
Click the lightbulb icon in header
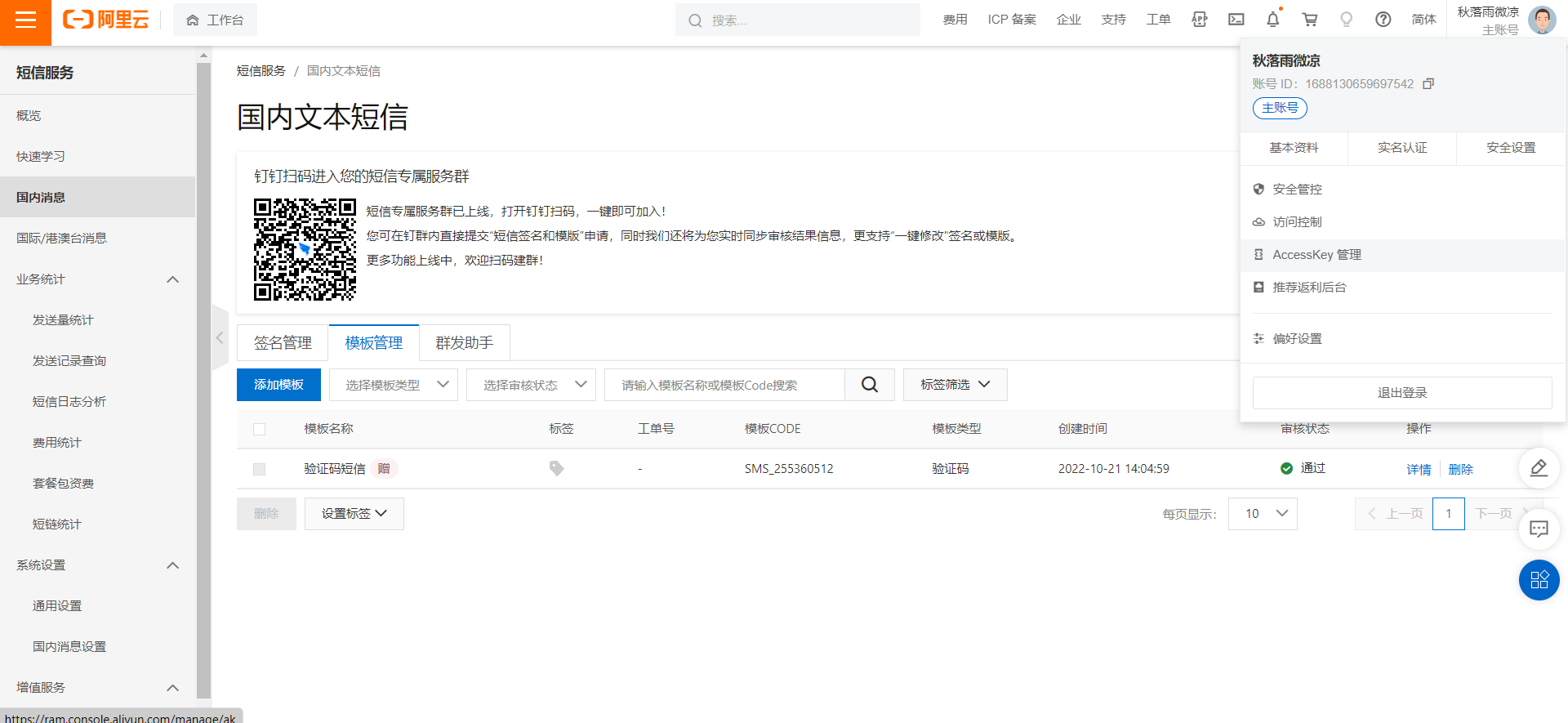point(1347,20)
